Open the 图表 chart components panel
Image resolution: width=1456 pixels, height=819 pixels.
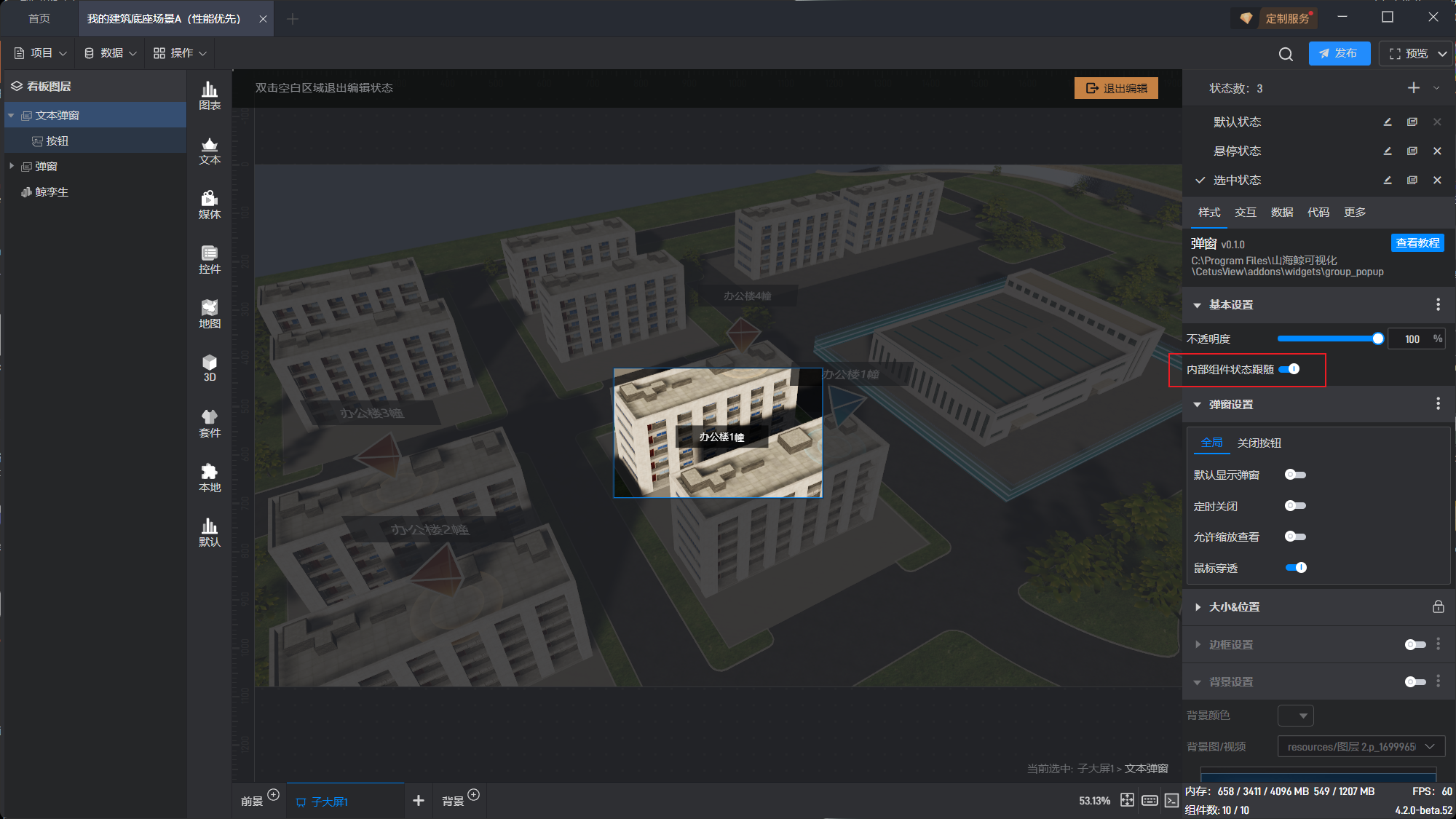[210, 95]
